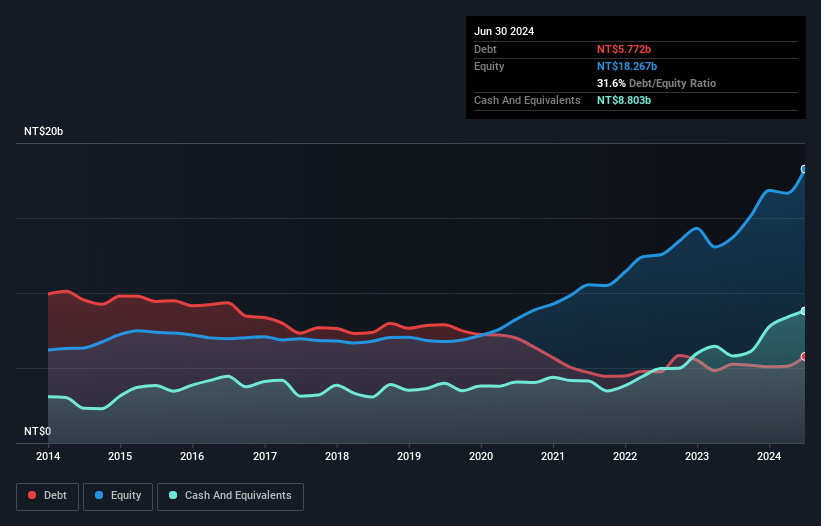Image resolution: width=821 pixels, height=526 pixels.
Task: Click the Debt row label in tooltip
Action: [485, 49]
